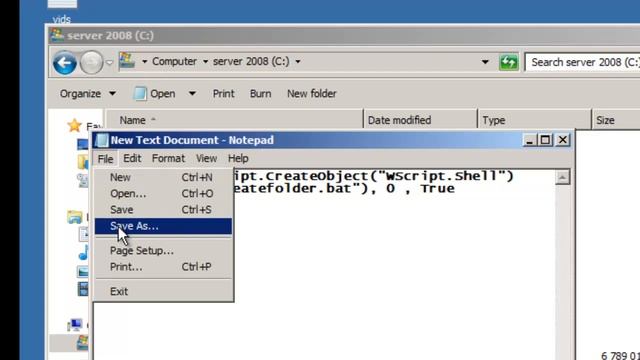Choose Page Setup... from the File menu
The height and width of the screenshot is (360, 640).
point(163,251)
